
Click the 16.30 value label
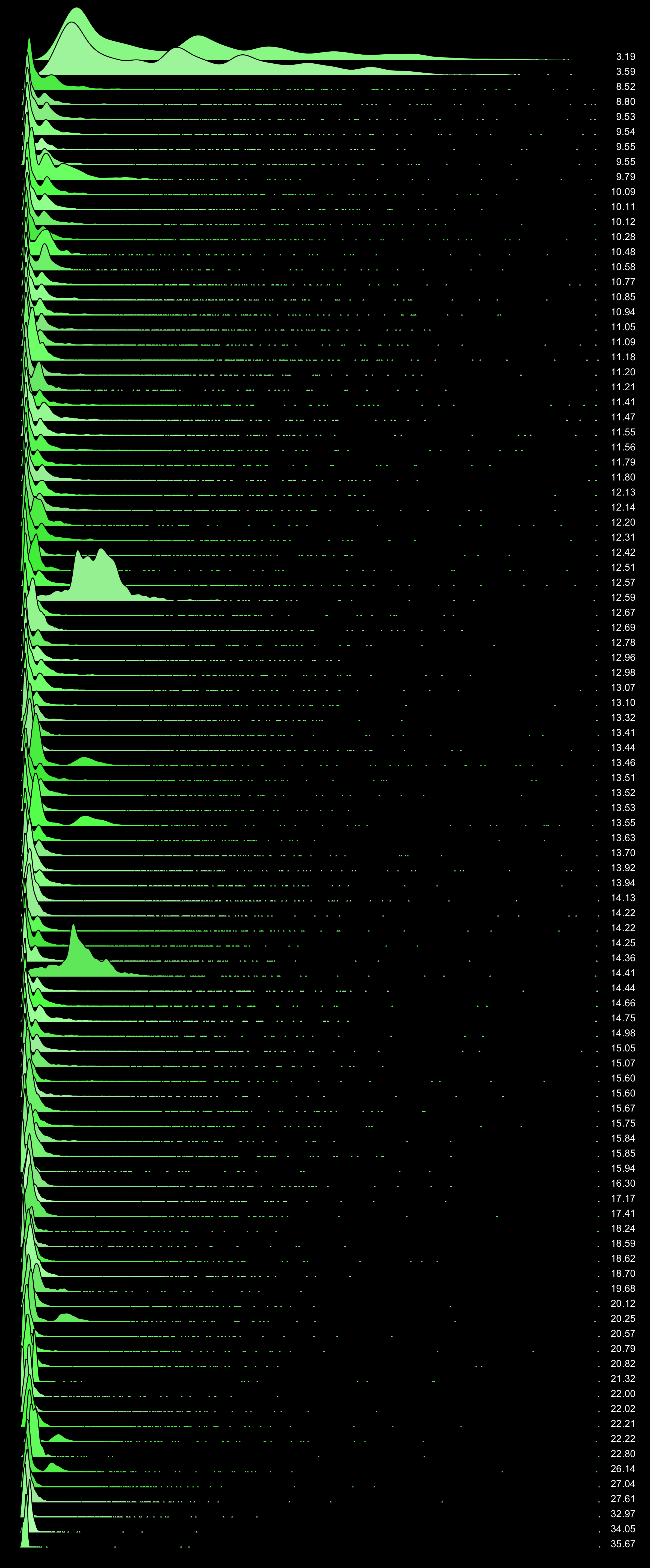click(623, 1183)
